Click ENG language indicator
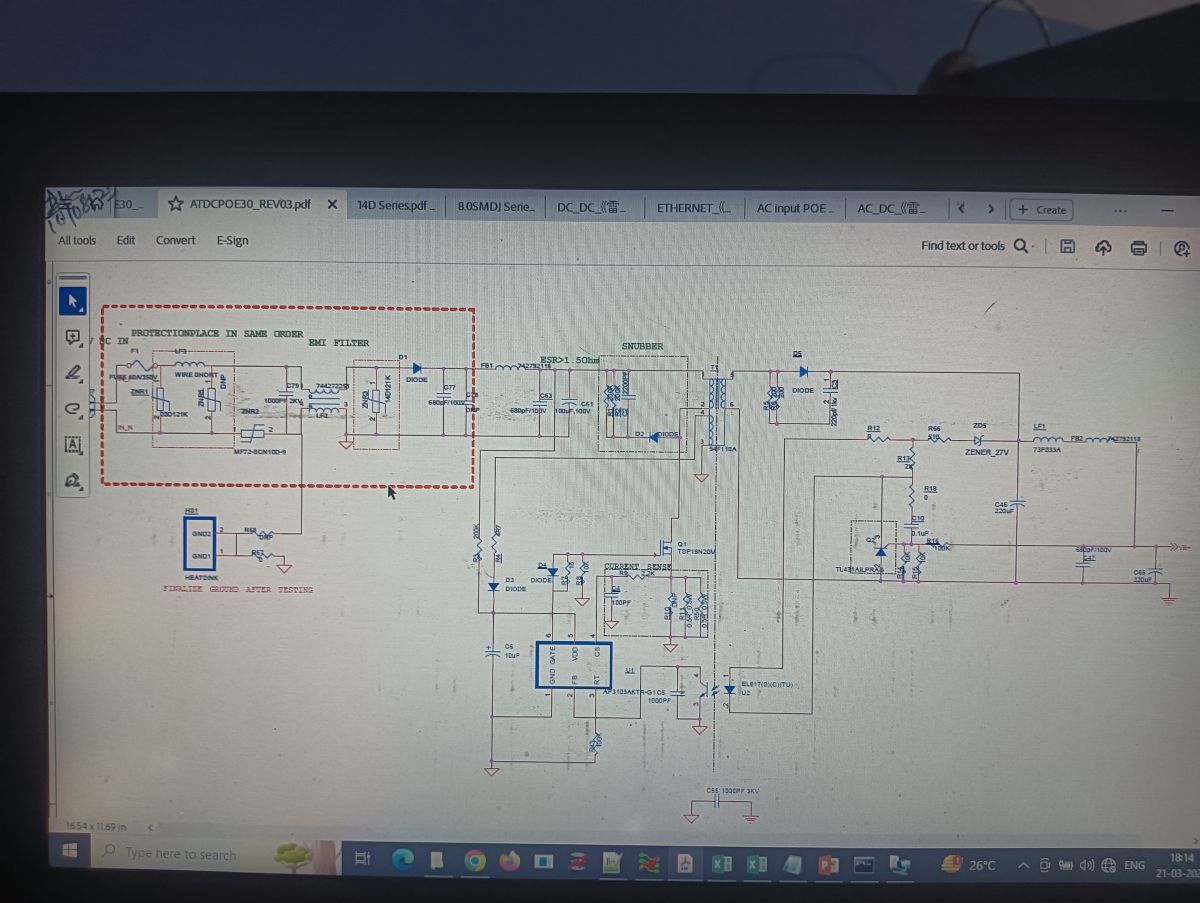Screen dimensions: 1200x903 coord(1134,865)
